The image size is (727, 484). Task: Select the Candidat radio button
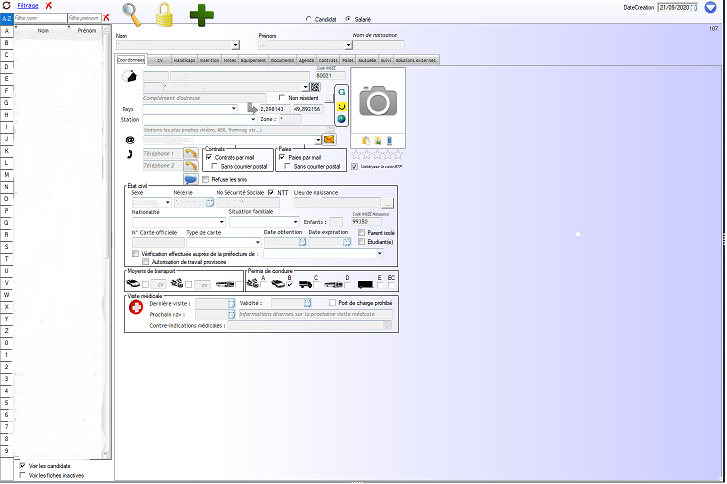coord(307,18)
